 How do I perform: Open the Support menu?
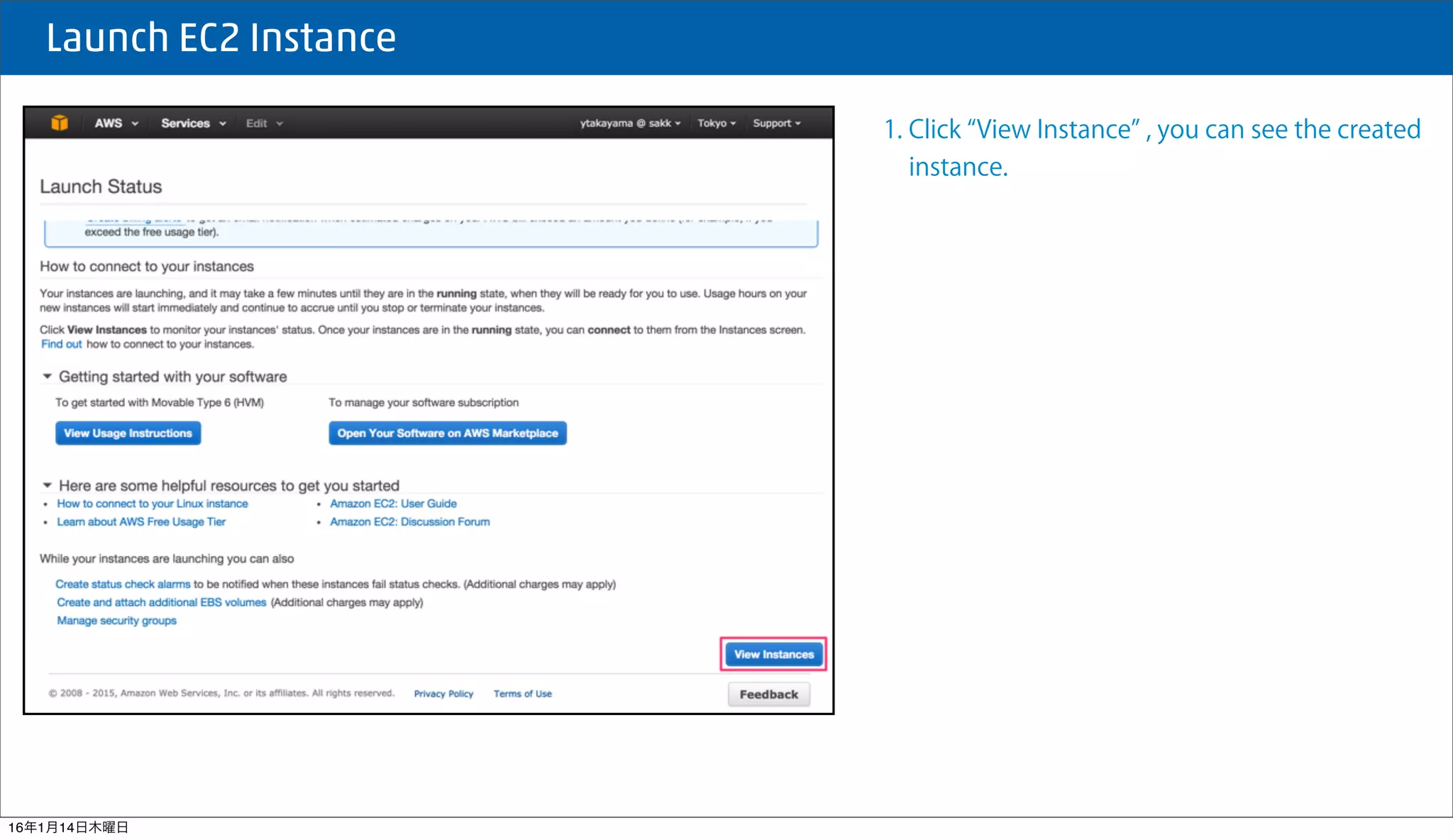[x=777, y=123]
